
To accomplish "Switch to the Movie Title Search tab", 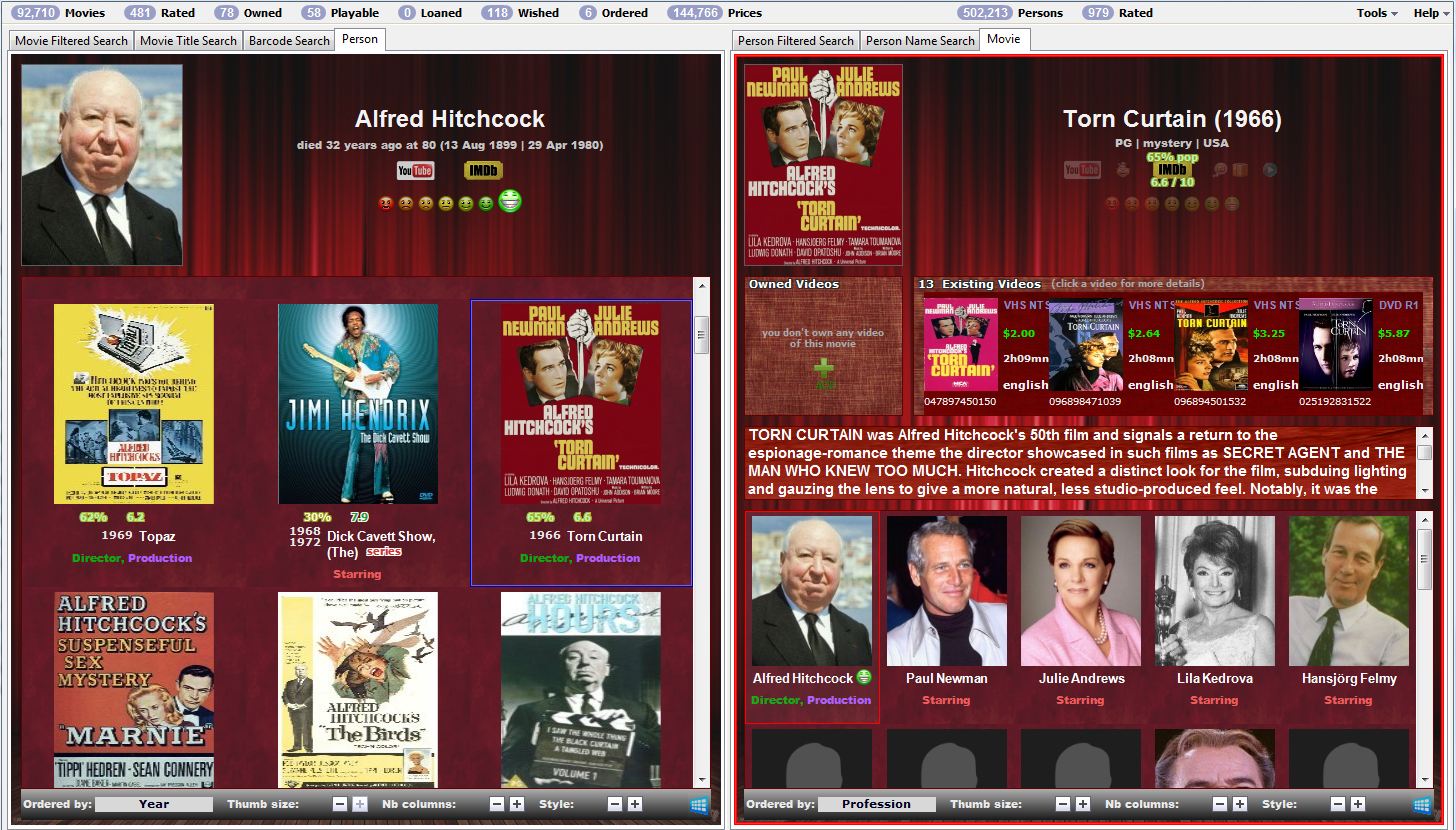I will click(188, 41).
